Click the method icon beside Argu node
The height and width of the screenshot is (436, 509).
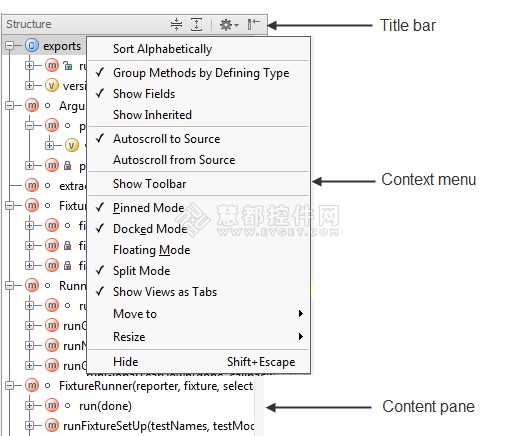tap(32, 105)
